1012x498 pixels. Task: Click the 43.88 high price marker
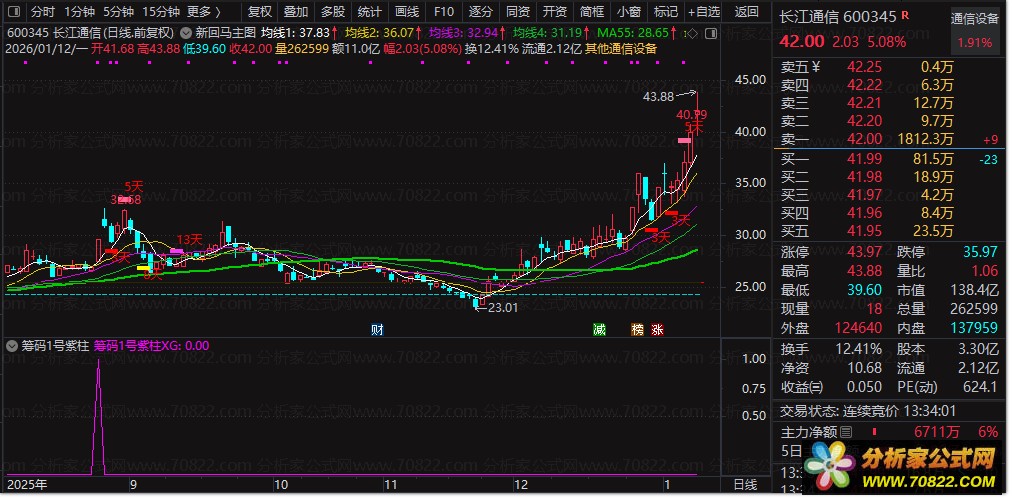[x=658, y=97]
